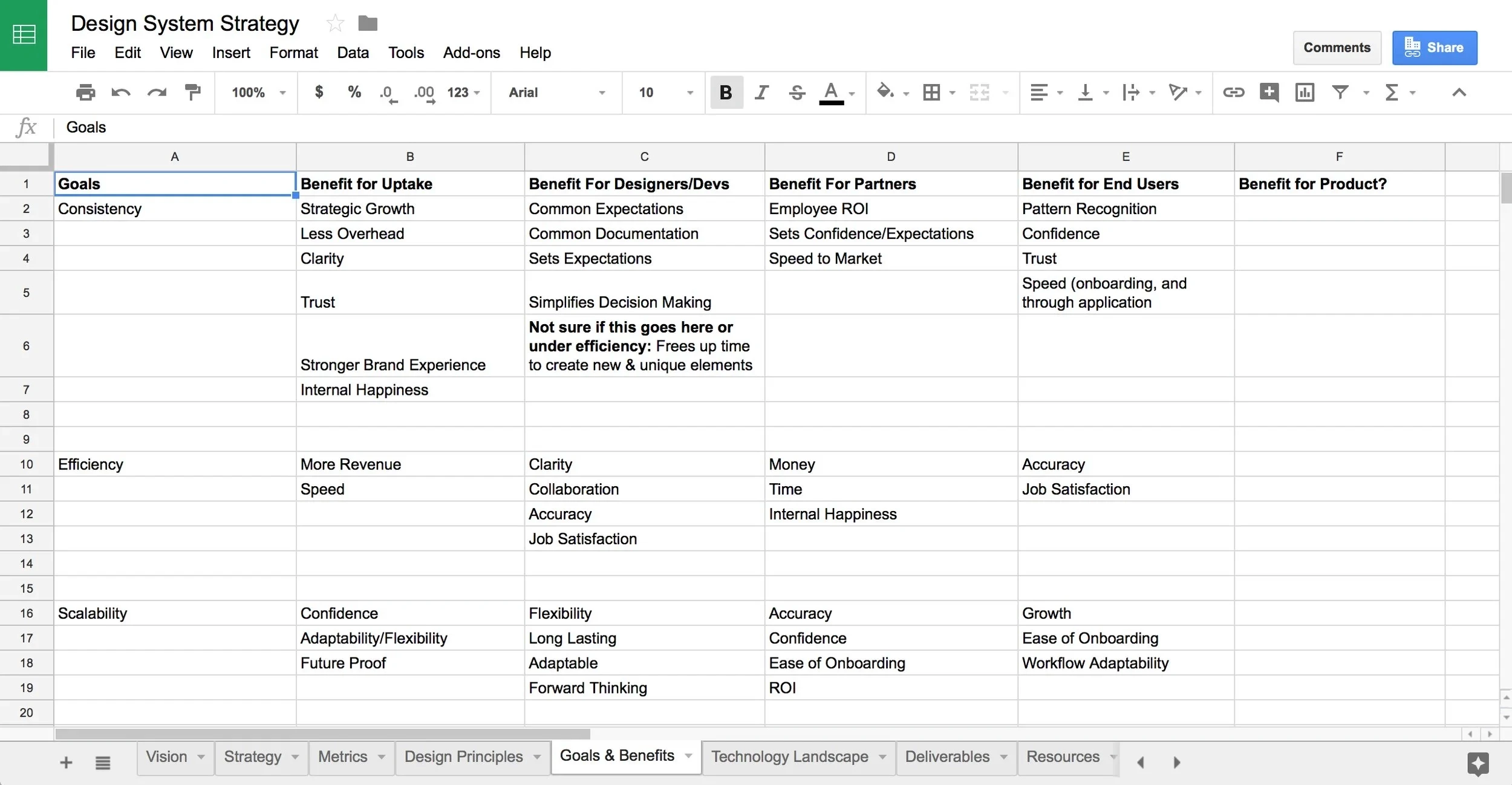Open the Format menu
This screenshot has height=785, width=1512.
pos(293,53)
